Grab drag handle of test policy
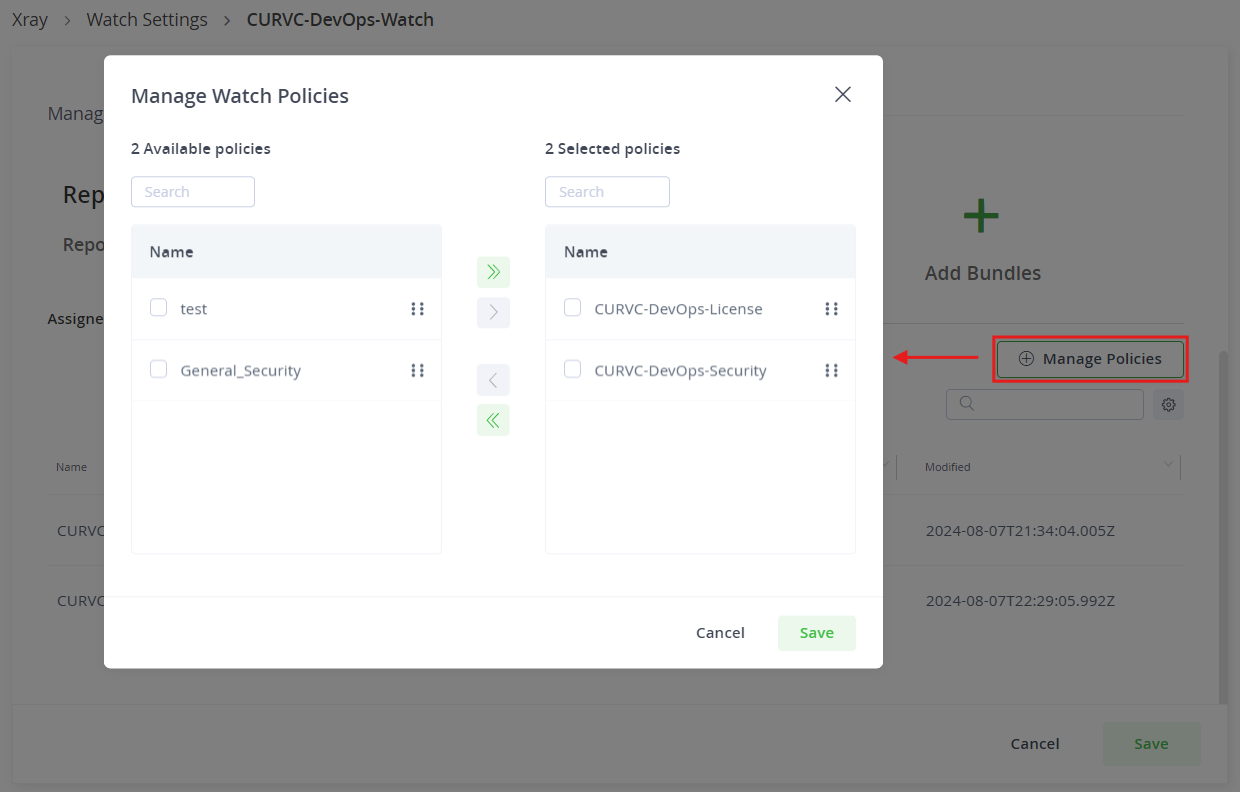Image resolution: width=1240 pixels, height=792 pixels. coord(417,309)
